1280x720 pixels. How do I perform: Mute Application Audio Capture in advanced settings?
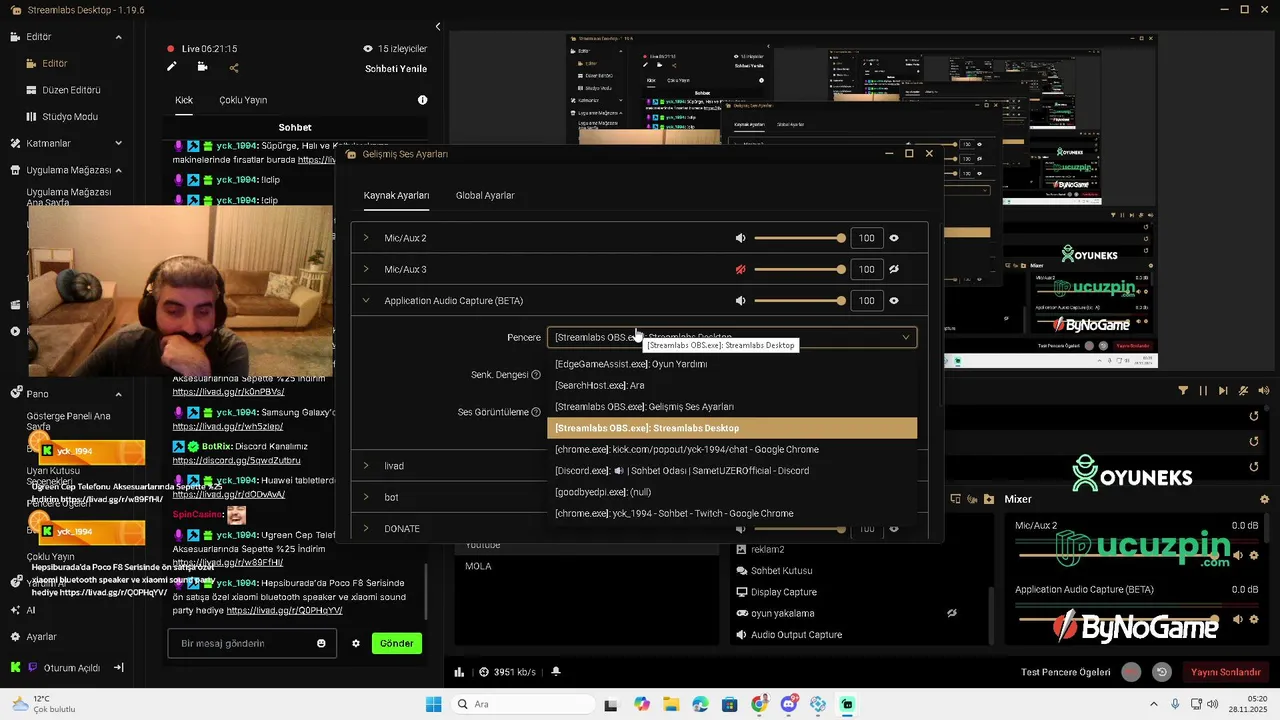[741, 300]
